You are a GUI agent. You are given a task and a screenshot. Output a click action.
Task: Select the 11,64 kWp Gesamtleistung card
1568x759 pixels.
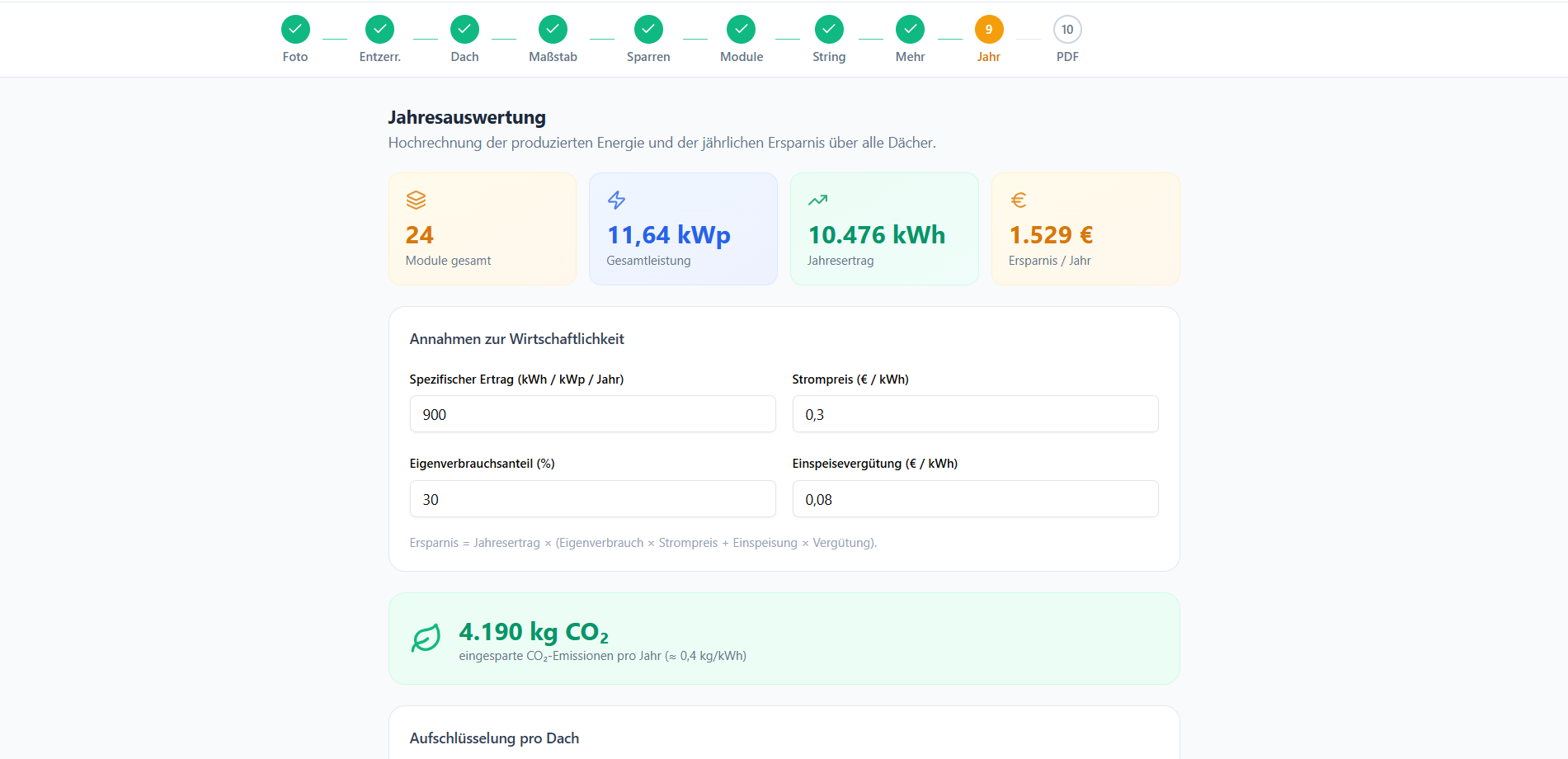coord(683,229)
